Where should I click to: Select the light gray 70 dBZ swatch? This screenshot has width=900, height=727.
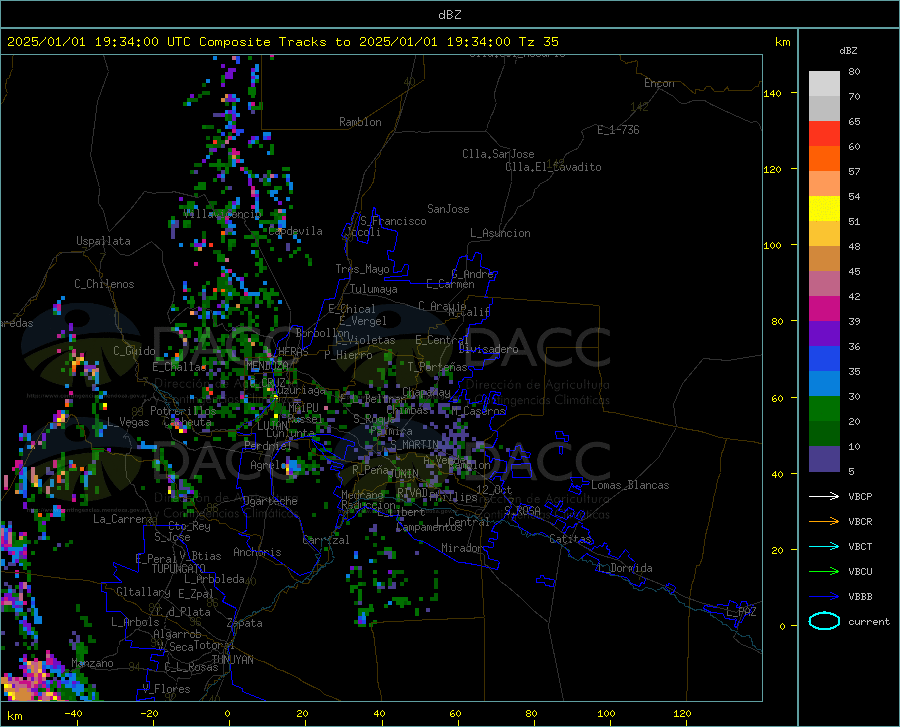coord(824,84)
